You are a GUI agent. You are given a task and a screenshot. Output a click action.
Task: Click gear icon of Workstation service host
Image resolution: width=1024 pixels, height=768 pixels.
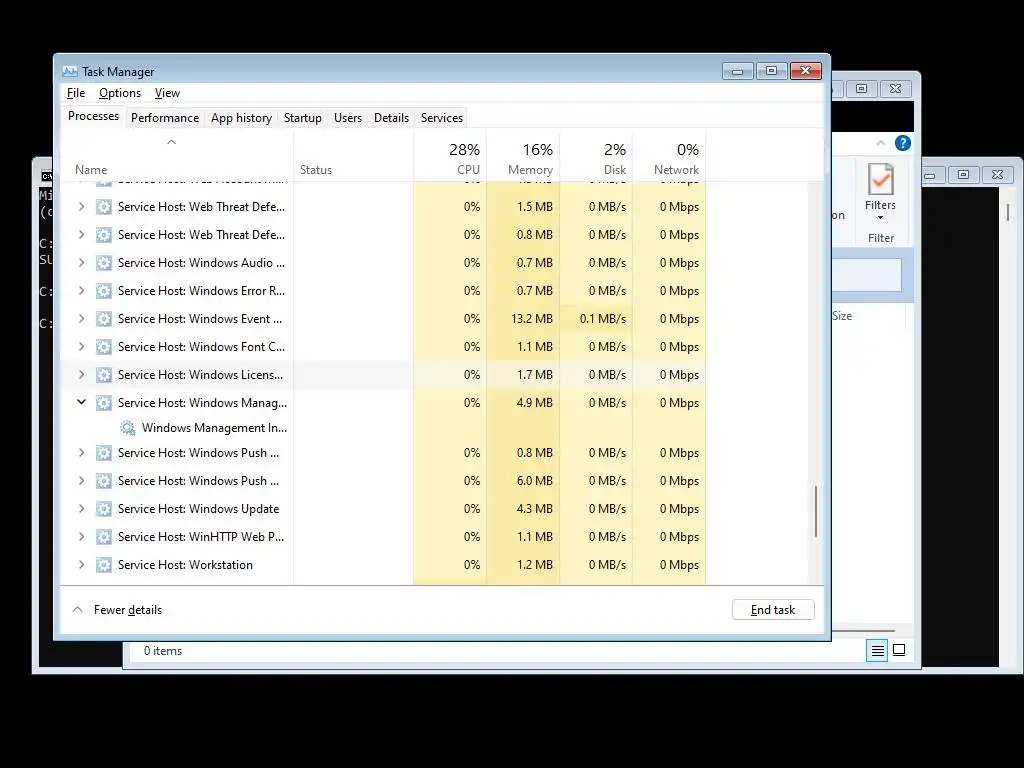click(x=104, y=566)
